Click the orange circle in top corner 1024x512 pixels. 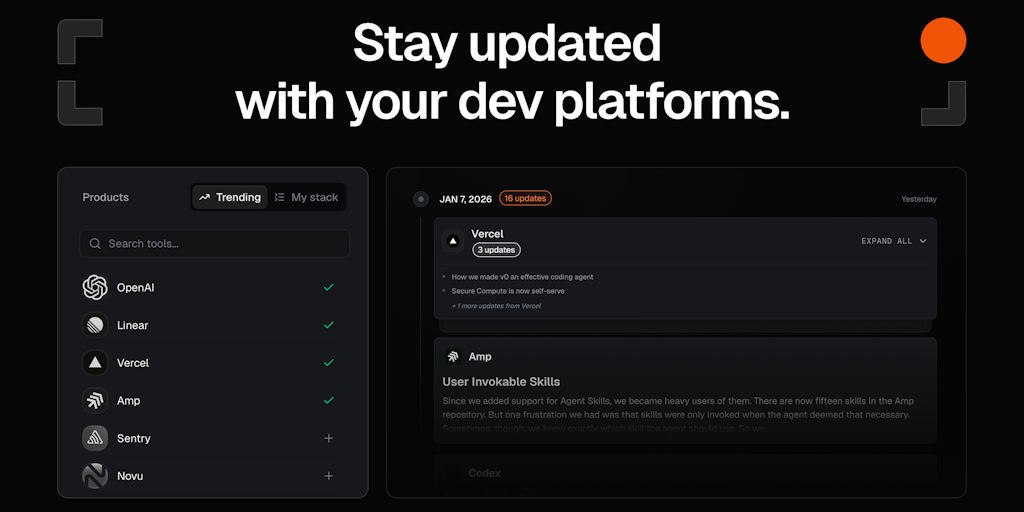tap(943, 40)
